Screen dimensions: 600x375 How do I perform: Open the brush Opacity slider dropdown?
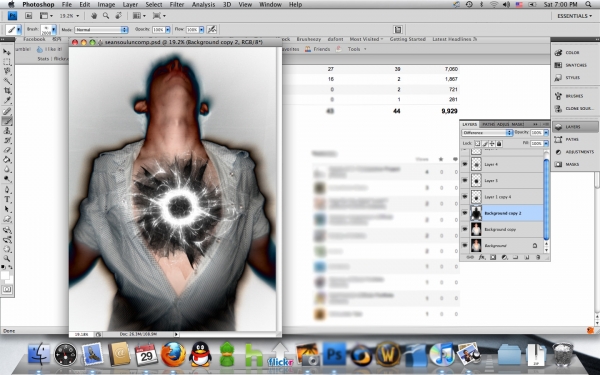pyautogui.click(x=168, y=29)
